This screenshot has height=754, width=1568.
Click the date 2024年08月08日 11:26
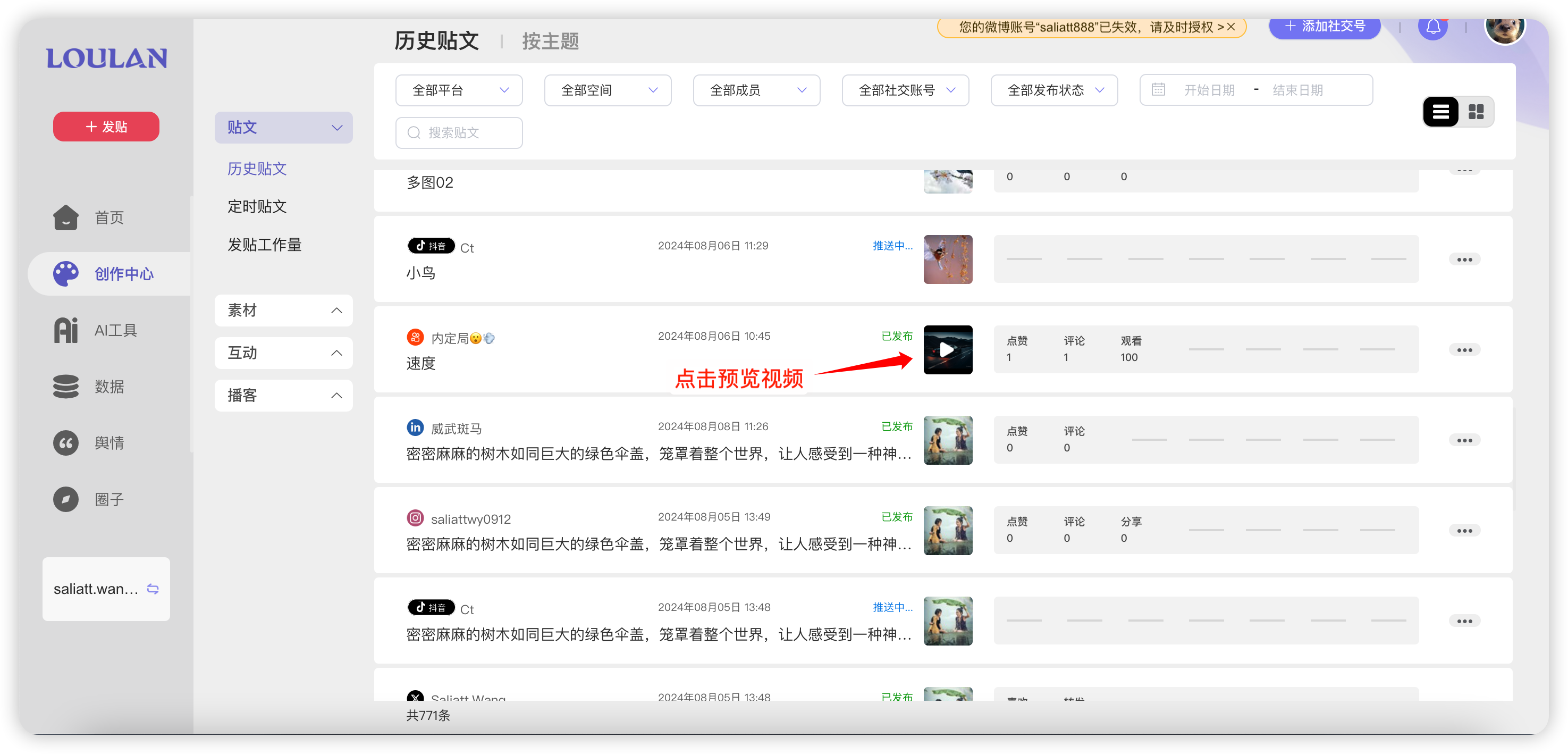[x=713, y=426]
